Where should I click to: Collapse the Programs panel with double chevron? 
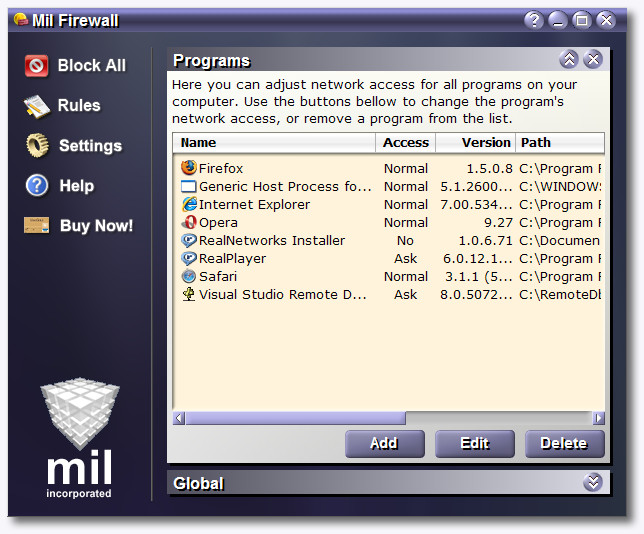click(569, 60)
